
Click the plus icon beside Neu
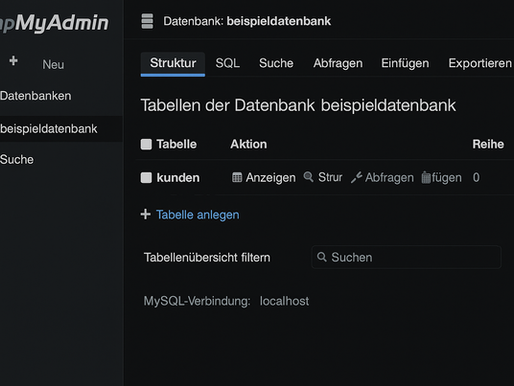[x=13, y=61]
